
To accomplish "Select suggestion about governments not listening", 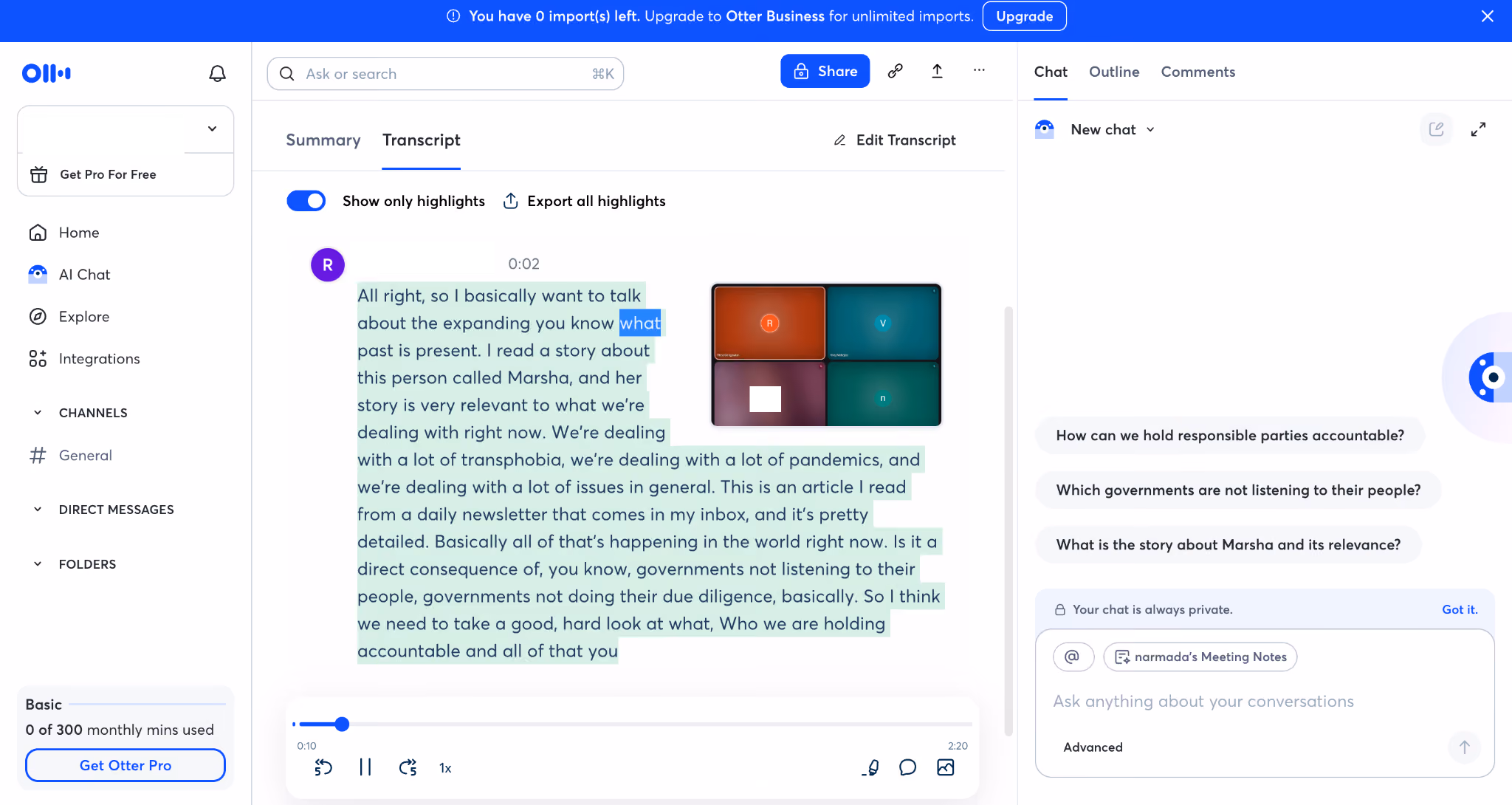I will coord(1238,490).
